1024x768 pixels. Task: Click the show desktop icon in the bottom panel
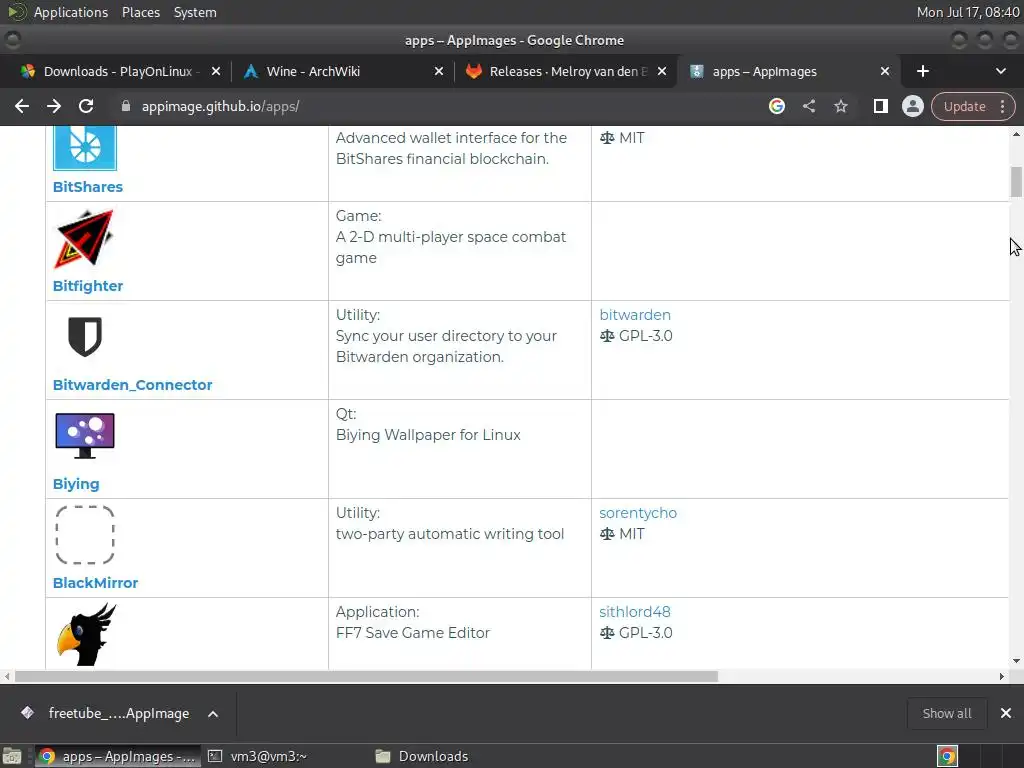(x=12, y=756)
